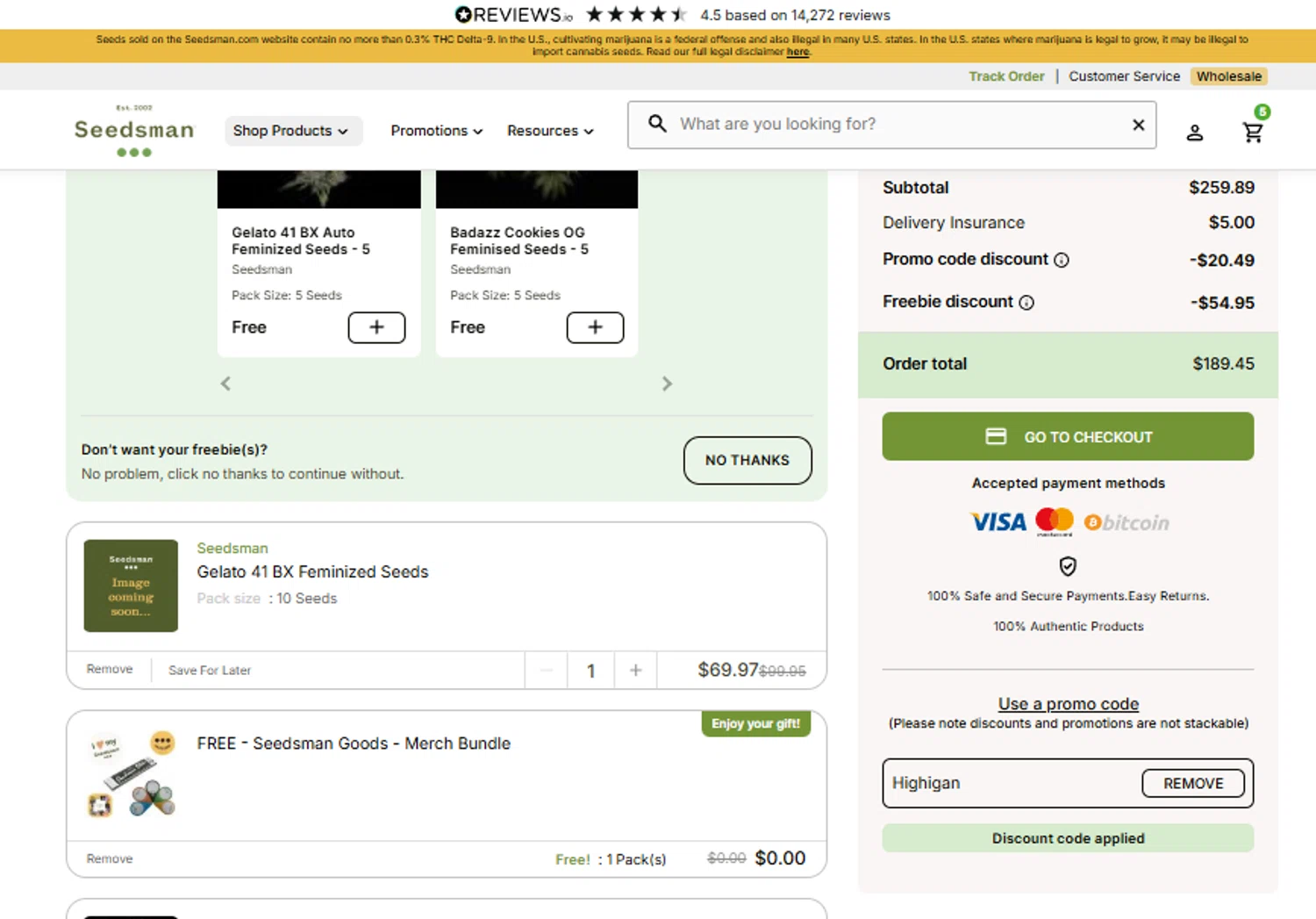Click the Discount code applied message
This screenshot has width=1316, height=919.
pyautogui.click(x=1068, y=838)
